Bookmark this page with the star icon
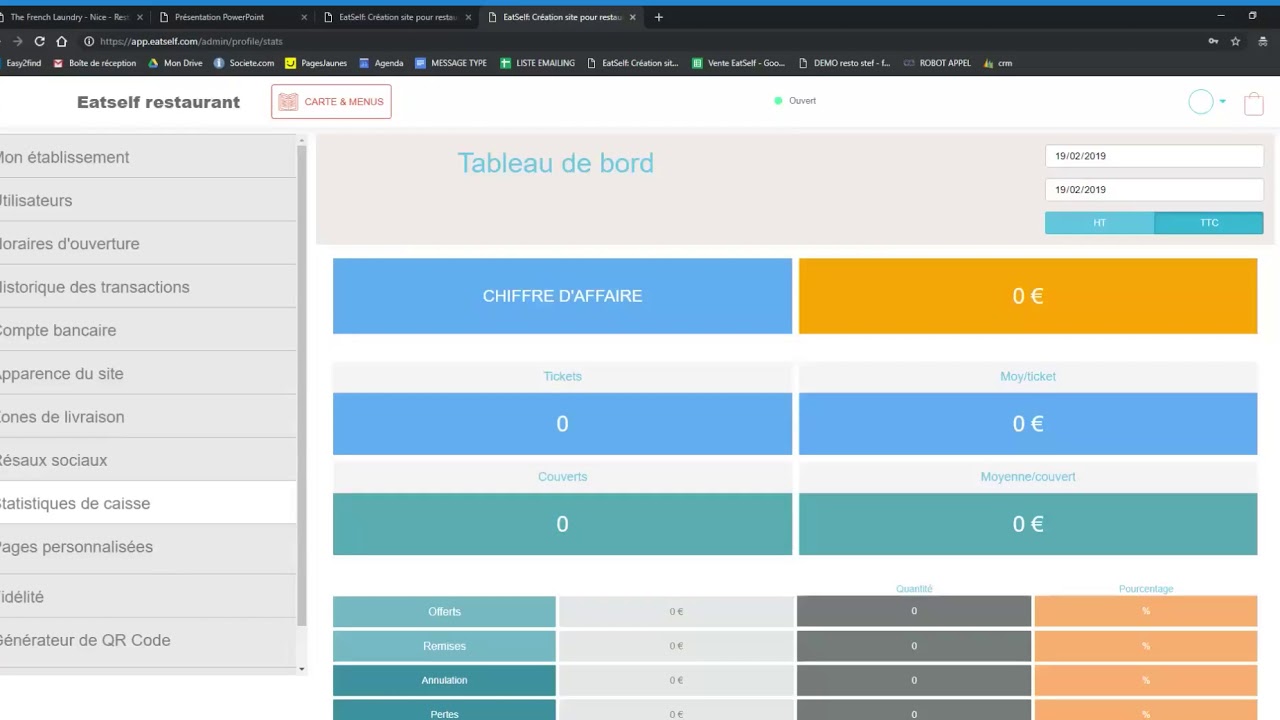This screenshot has width=1280, height=720. click(x=1235, y=41)
